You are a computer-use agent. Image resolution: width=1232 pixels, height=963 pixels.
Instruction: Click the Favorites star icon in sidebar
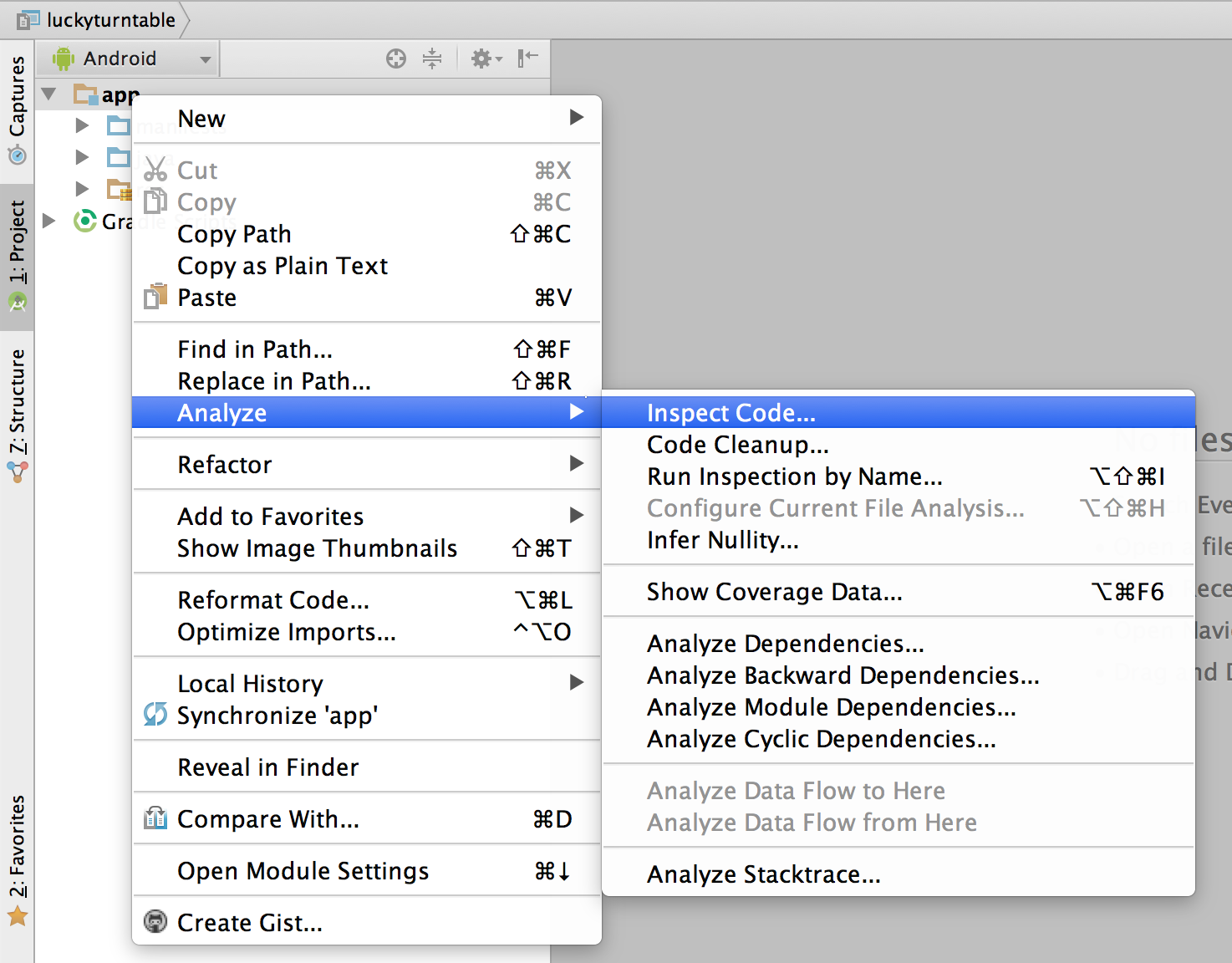pyautogui.click(x=18, y=916)
